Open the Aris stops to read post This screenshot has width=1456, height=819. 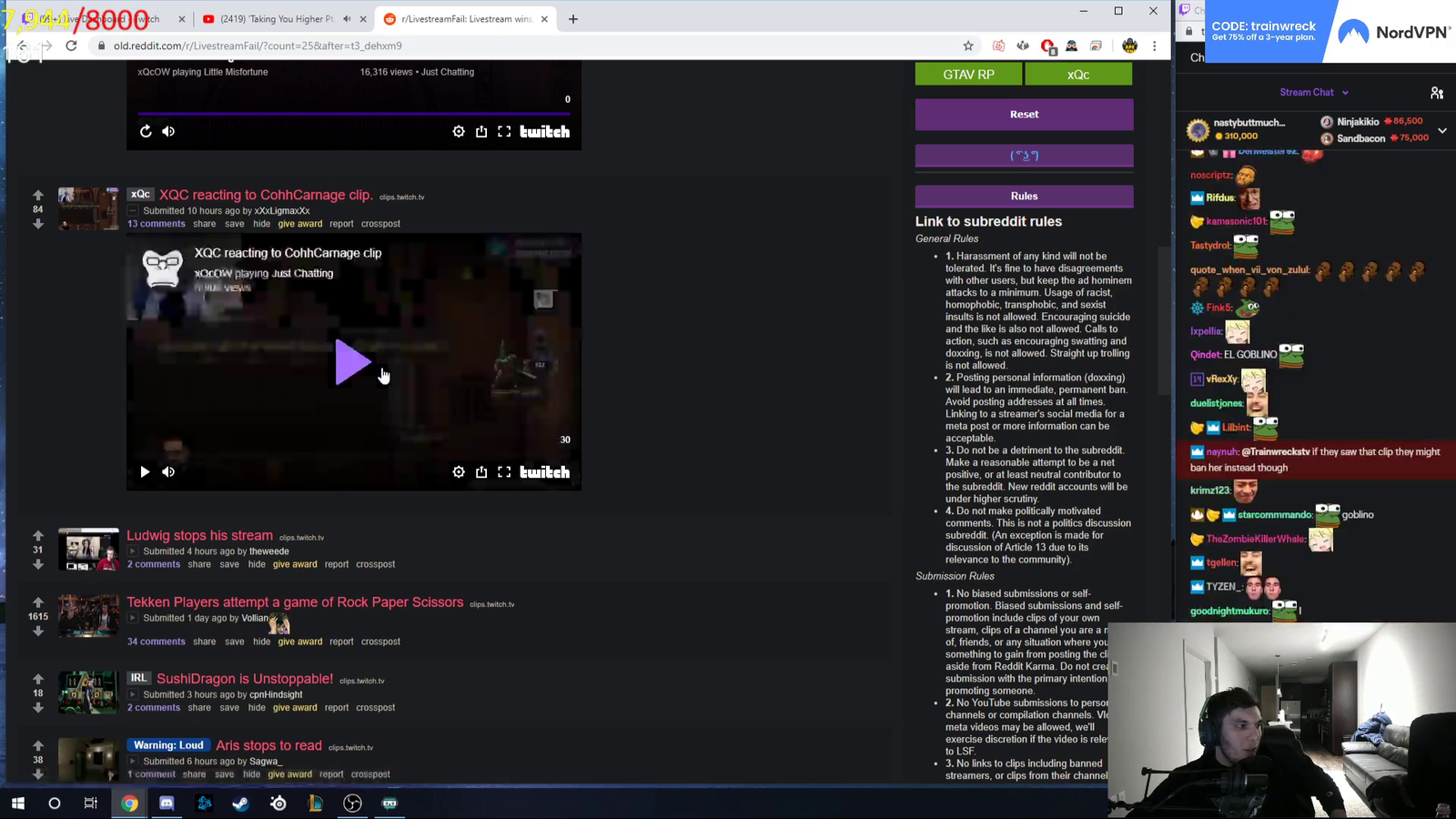pyautogui.click(x=268, y=745)
